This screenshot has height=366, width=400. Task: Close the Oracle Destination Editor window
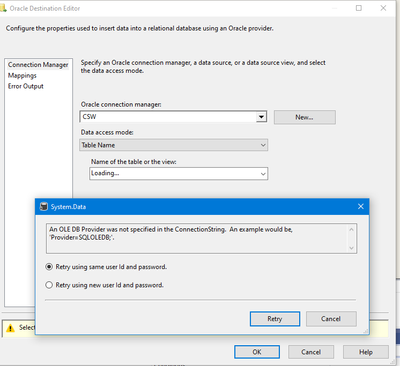point(383,8)
